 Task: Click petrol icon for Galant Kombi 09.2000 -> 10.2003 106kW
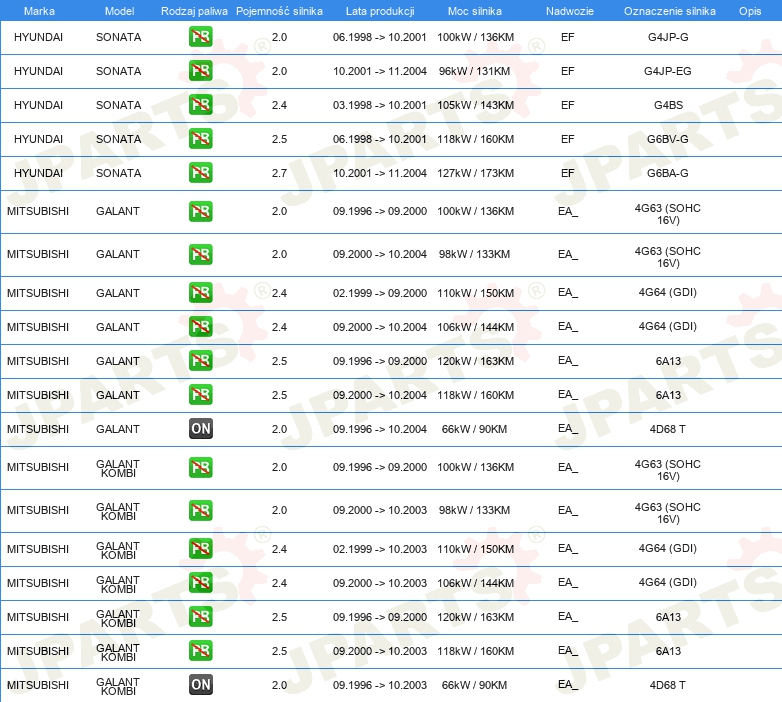[200, 582]
